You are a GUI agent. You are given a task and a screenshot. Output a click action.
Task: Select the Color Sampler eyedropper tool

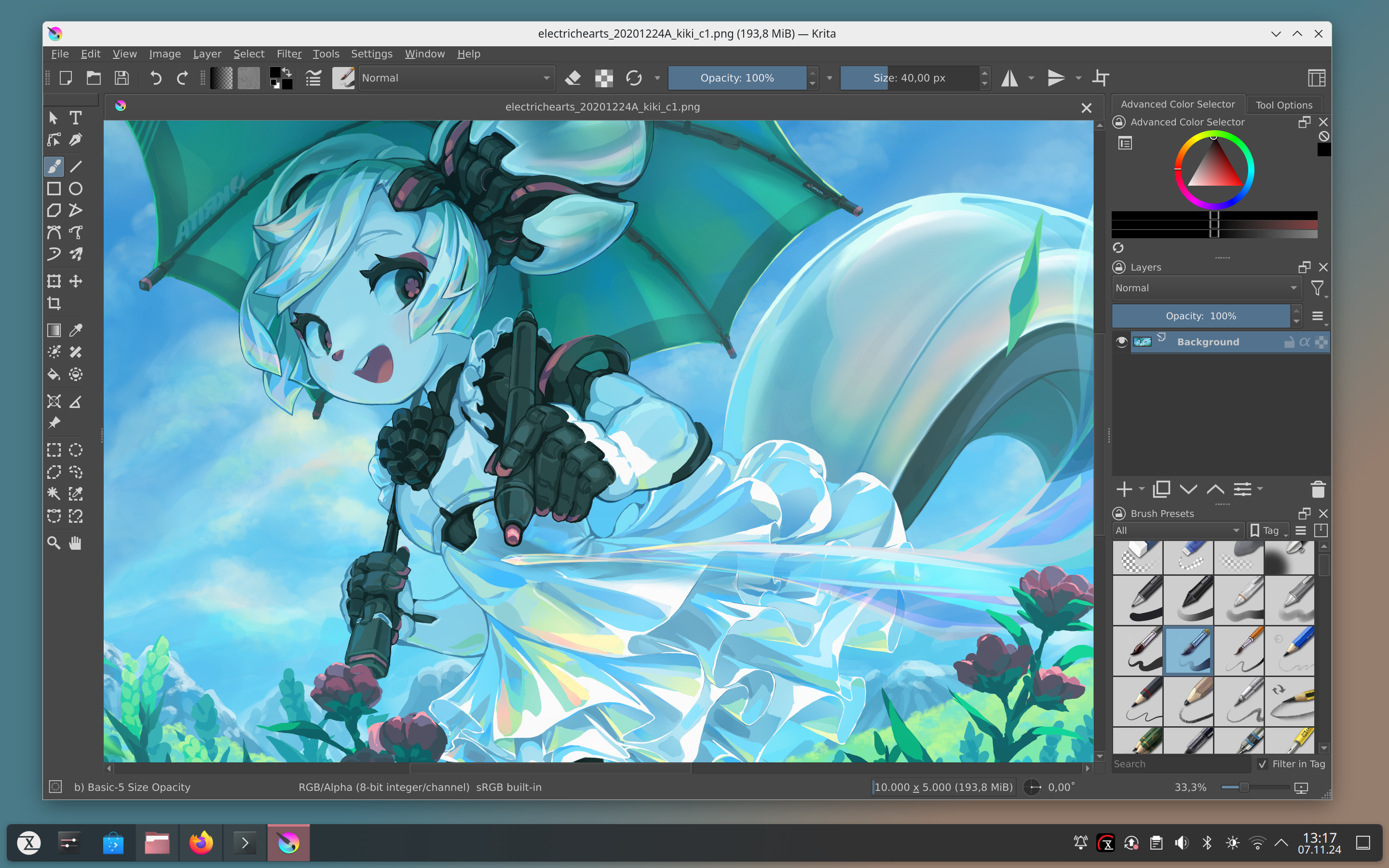tap(75, 330)
